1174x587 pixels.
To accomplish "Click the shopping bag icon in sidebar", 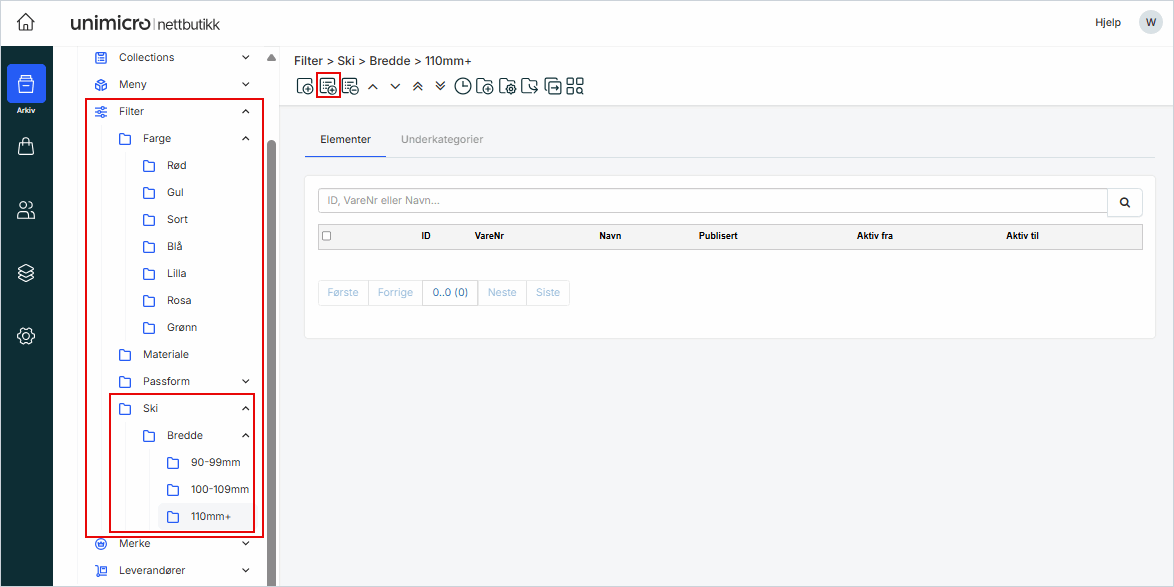I will [x=26, y=147].
